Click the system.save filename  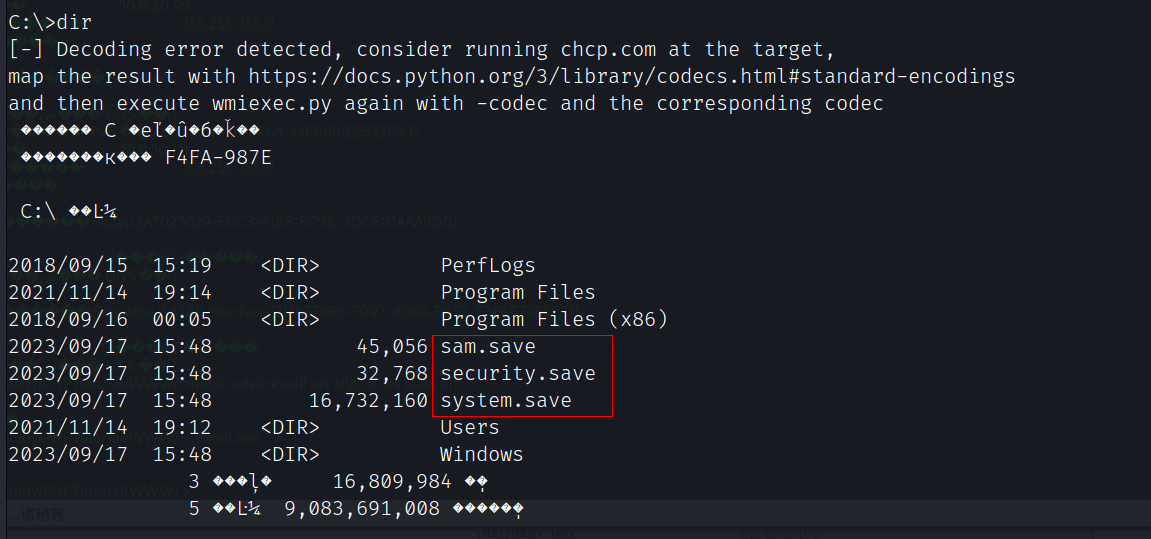pyautogui.click(x=506, y=401)
